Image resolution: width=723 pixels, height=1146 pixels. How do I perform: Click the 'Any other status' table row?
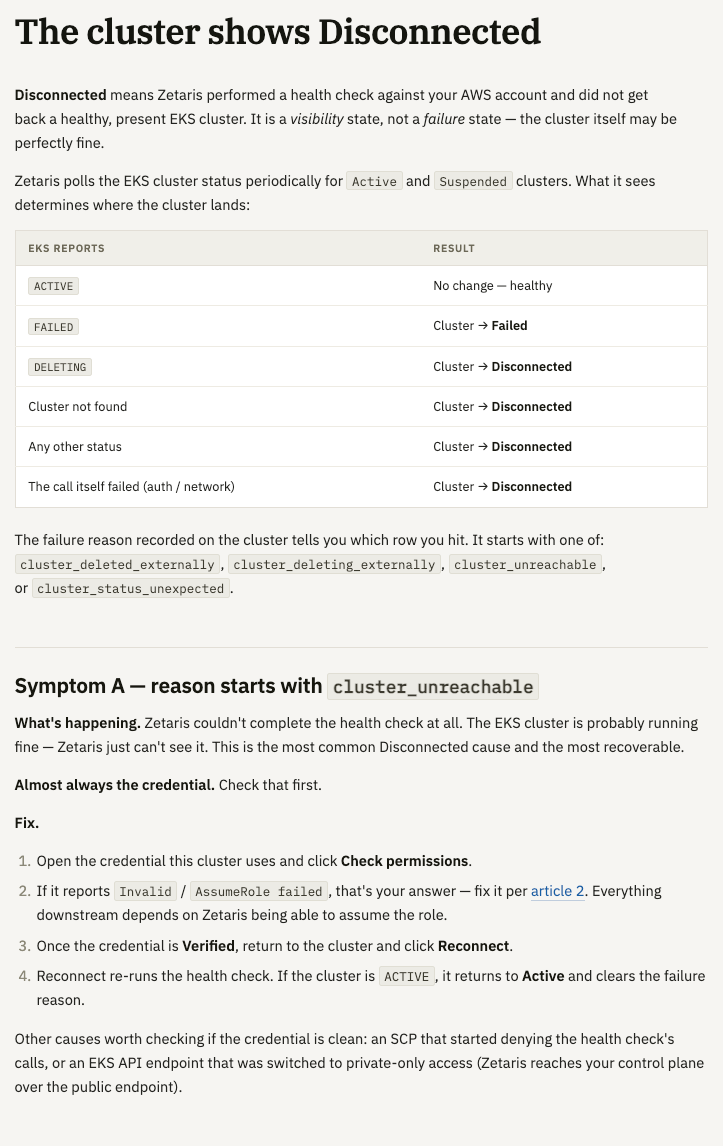tap(361, 447)
